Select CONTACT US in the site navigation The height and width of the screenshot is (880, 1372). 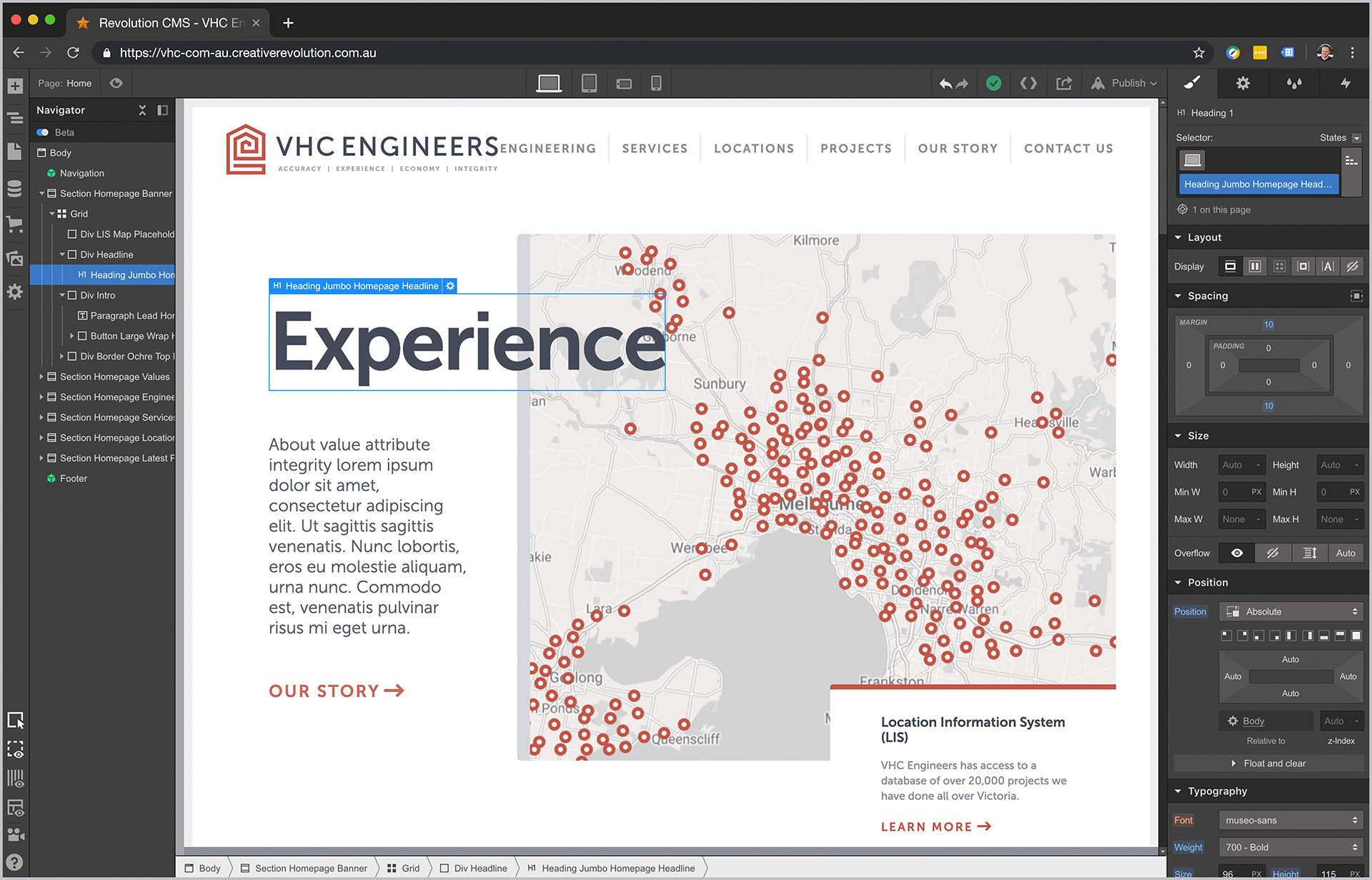(x=1068, y=149)
